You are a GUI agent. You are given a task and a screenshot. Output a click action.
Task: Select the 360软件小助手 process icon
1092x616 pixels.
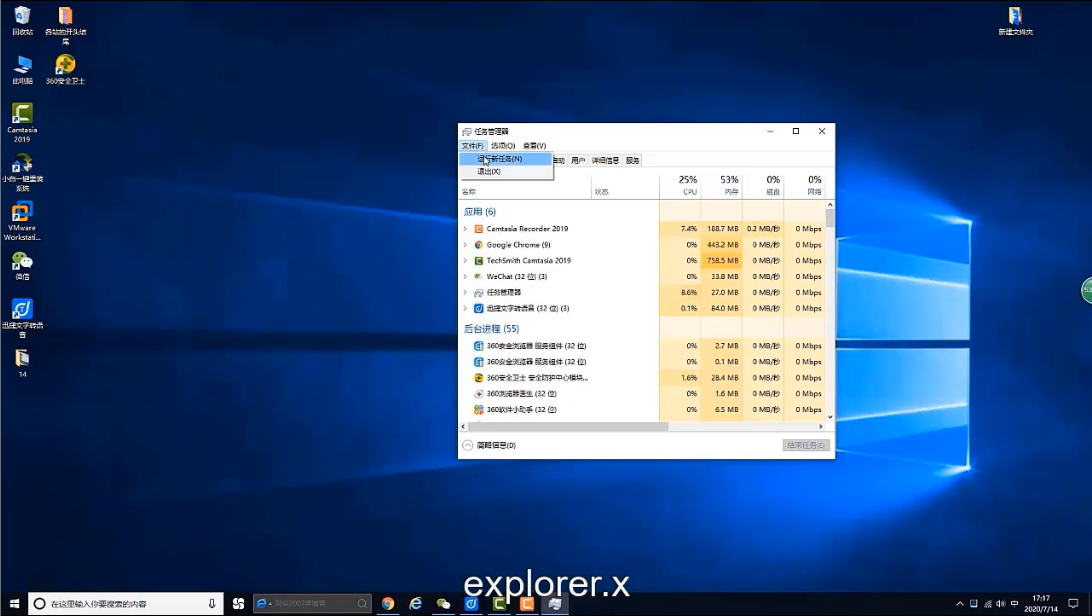coord(478,410)
